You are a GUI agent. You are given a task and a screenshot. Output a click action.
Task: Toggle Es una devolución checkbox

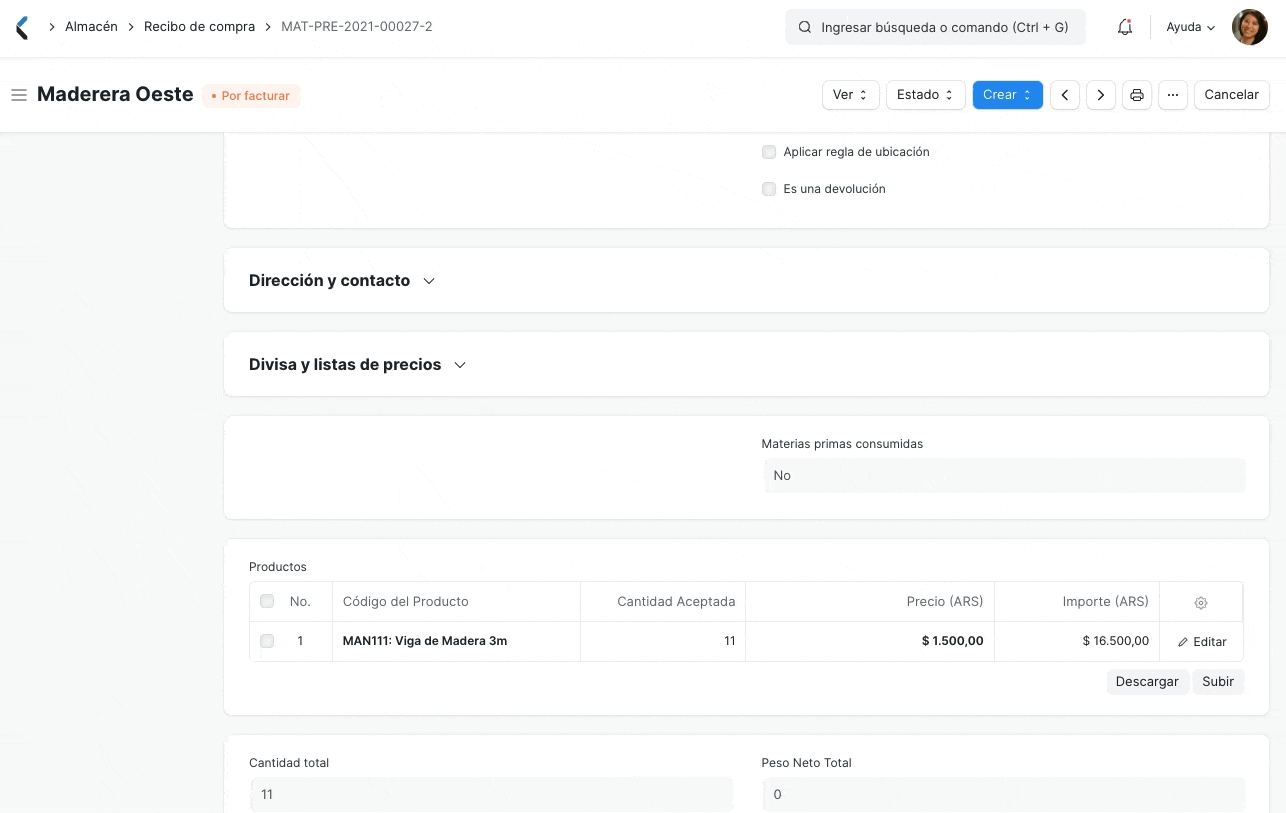click(x=769, y=189)
